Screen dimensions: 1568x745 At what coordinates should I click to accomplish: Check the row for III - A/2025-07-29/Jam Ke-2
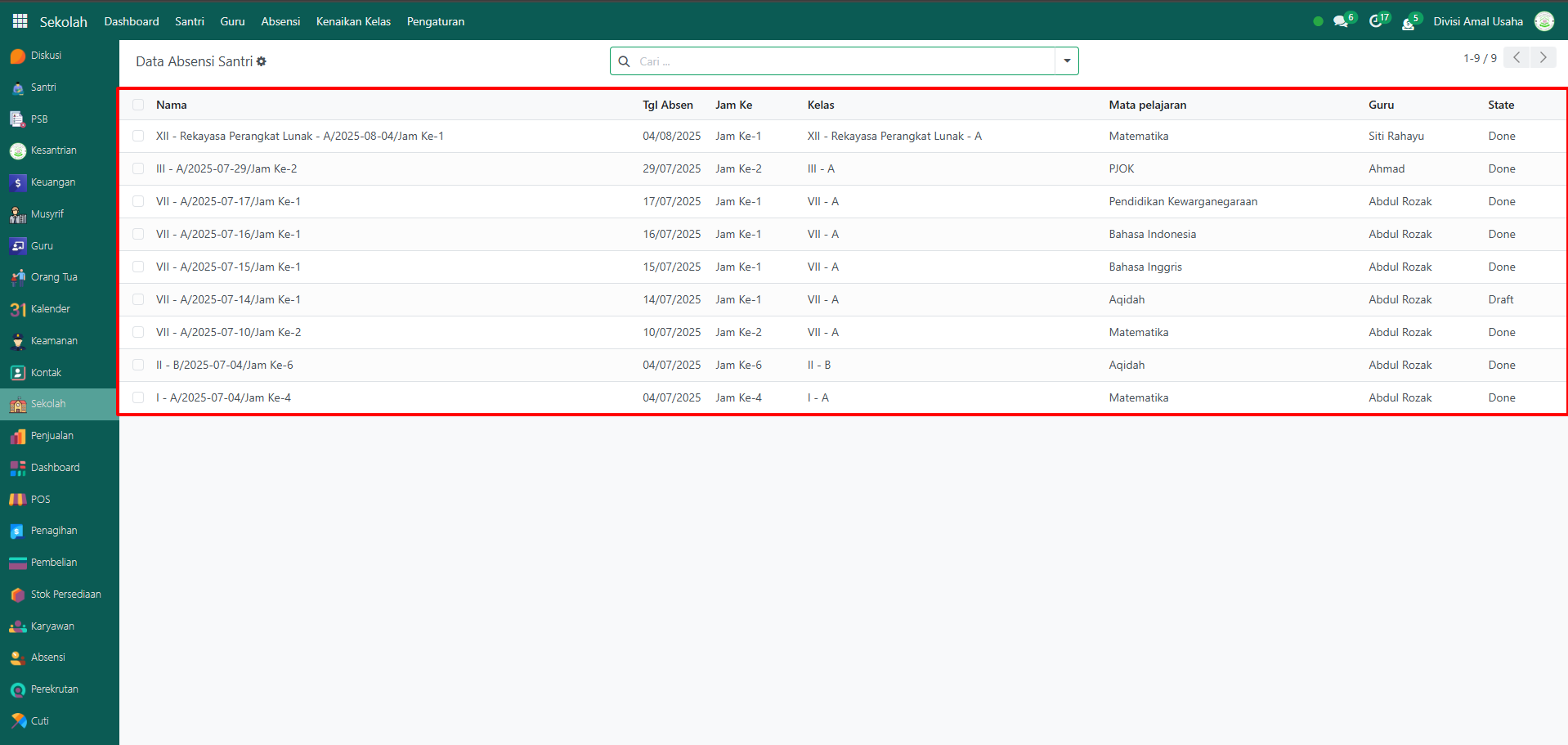pos(138,168)
